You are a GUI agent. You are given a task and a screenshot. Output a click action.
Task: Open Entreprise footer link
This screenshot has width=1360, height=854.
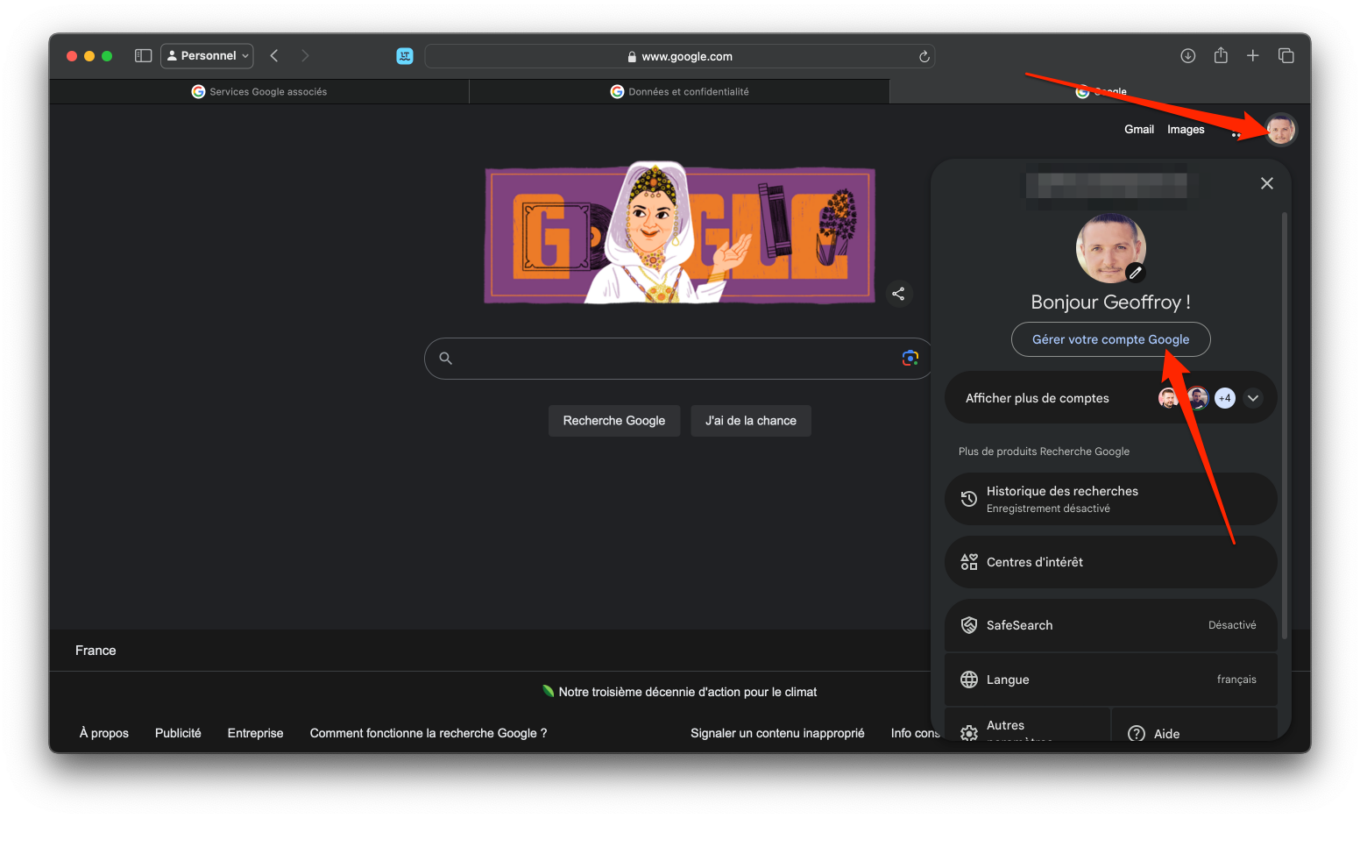[x=255, y=733]
